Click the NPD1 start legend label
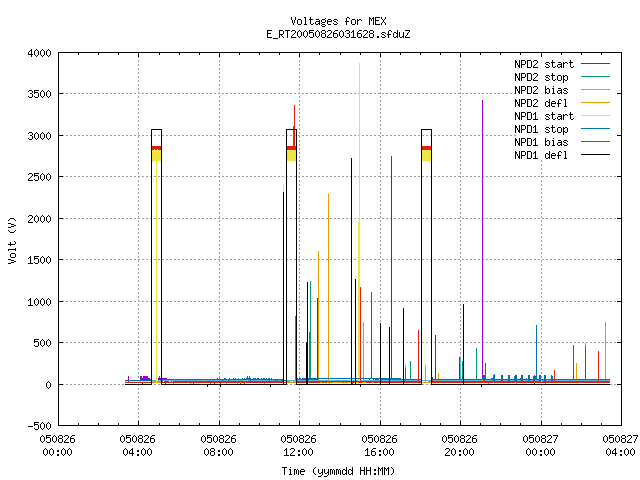Image resolution: width=640 pixels, height=480 pixels. tap(544, 116)
